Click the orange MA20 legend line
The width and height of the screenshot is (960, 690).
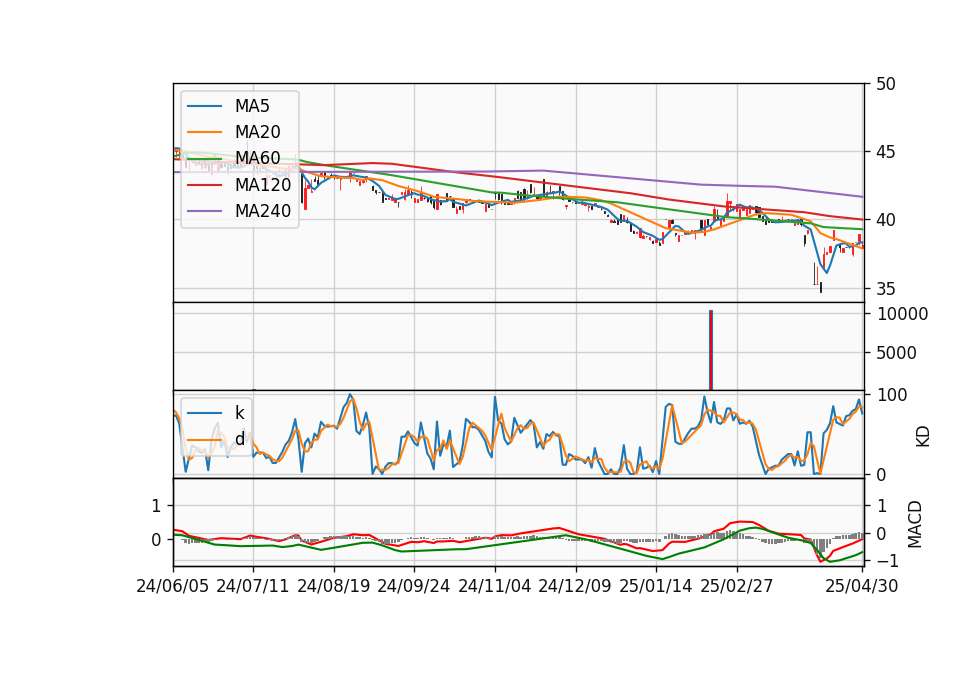pyautogui.click(x=204, y=132)
